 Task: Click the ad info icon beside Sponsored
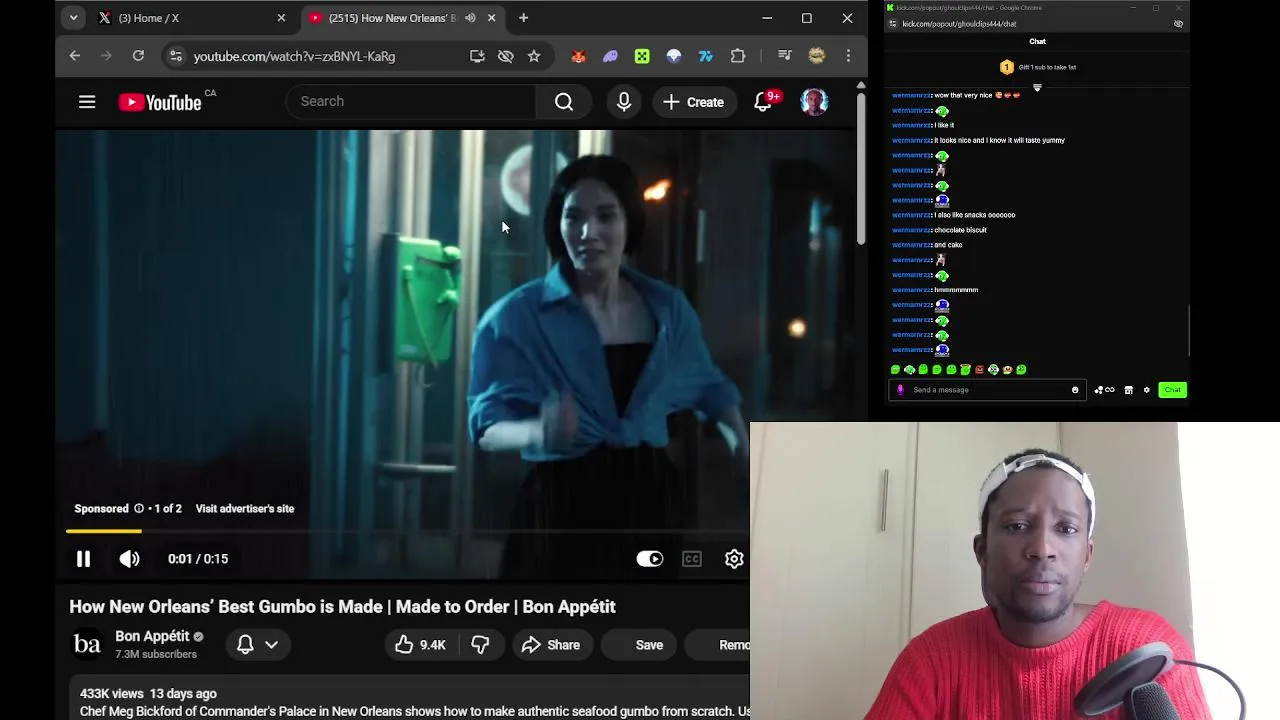point(139,509)
